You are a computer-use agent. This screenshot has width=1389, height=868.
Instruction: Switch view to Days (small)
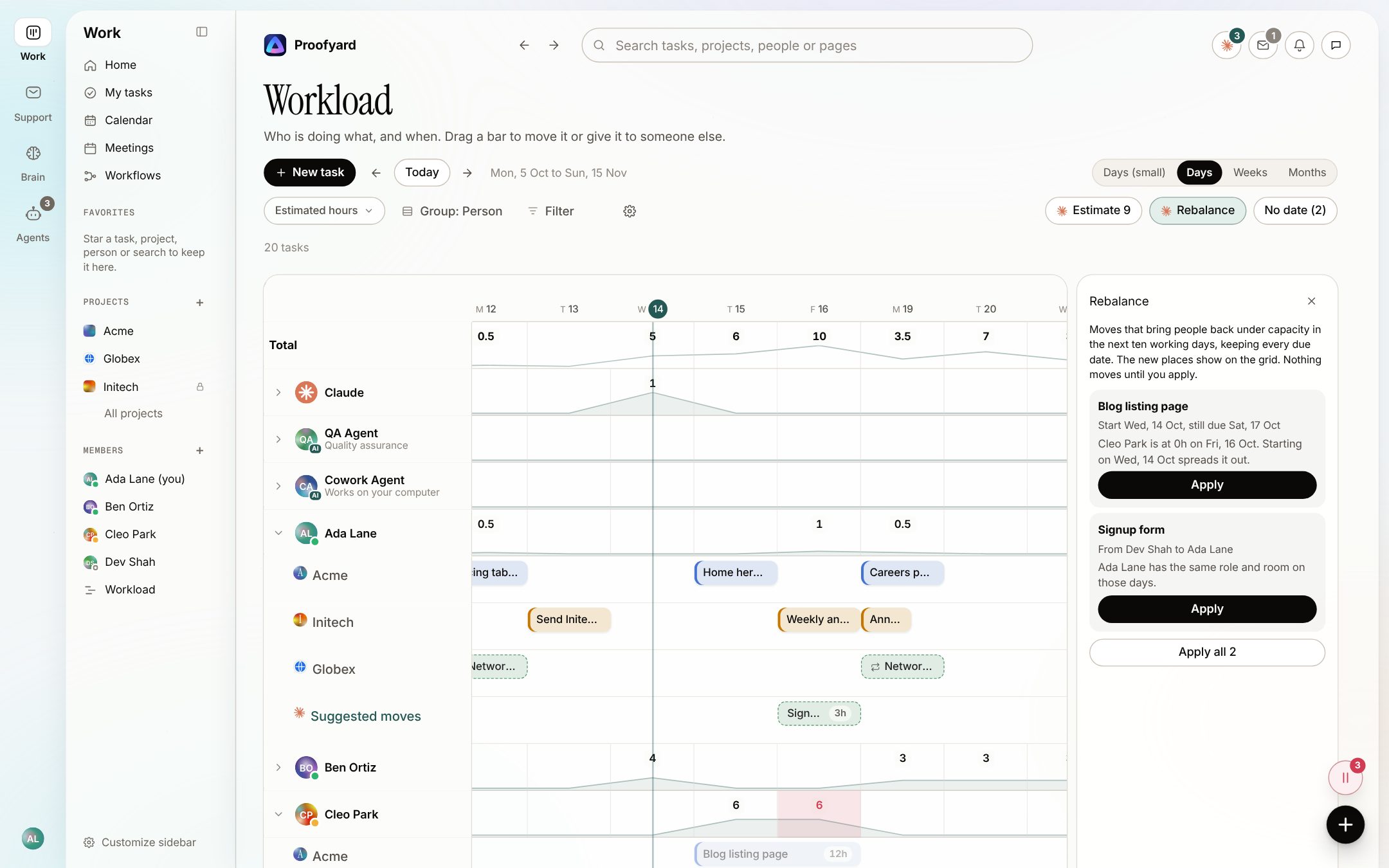1134,172
